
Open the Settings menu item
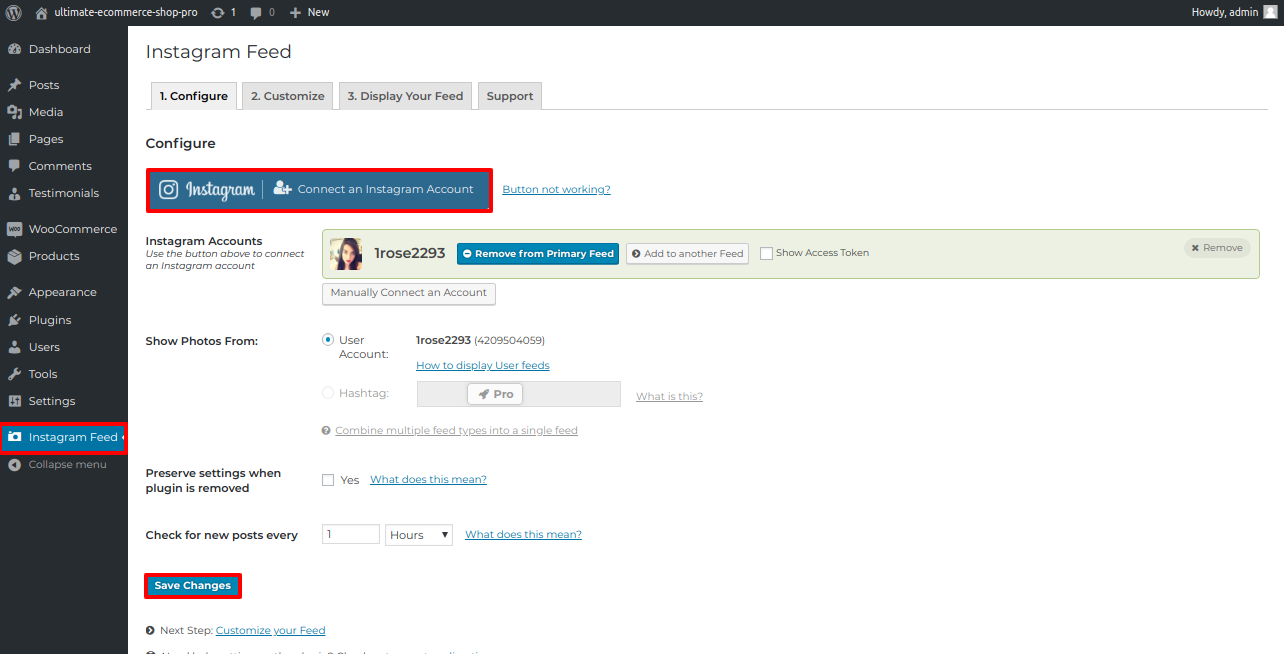[x=64, y=401]
